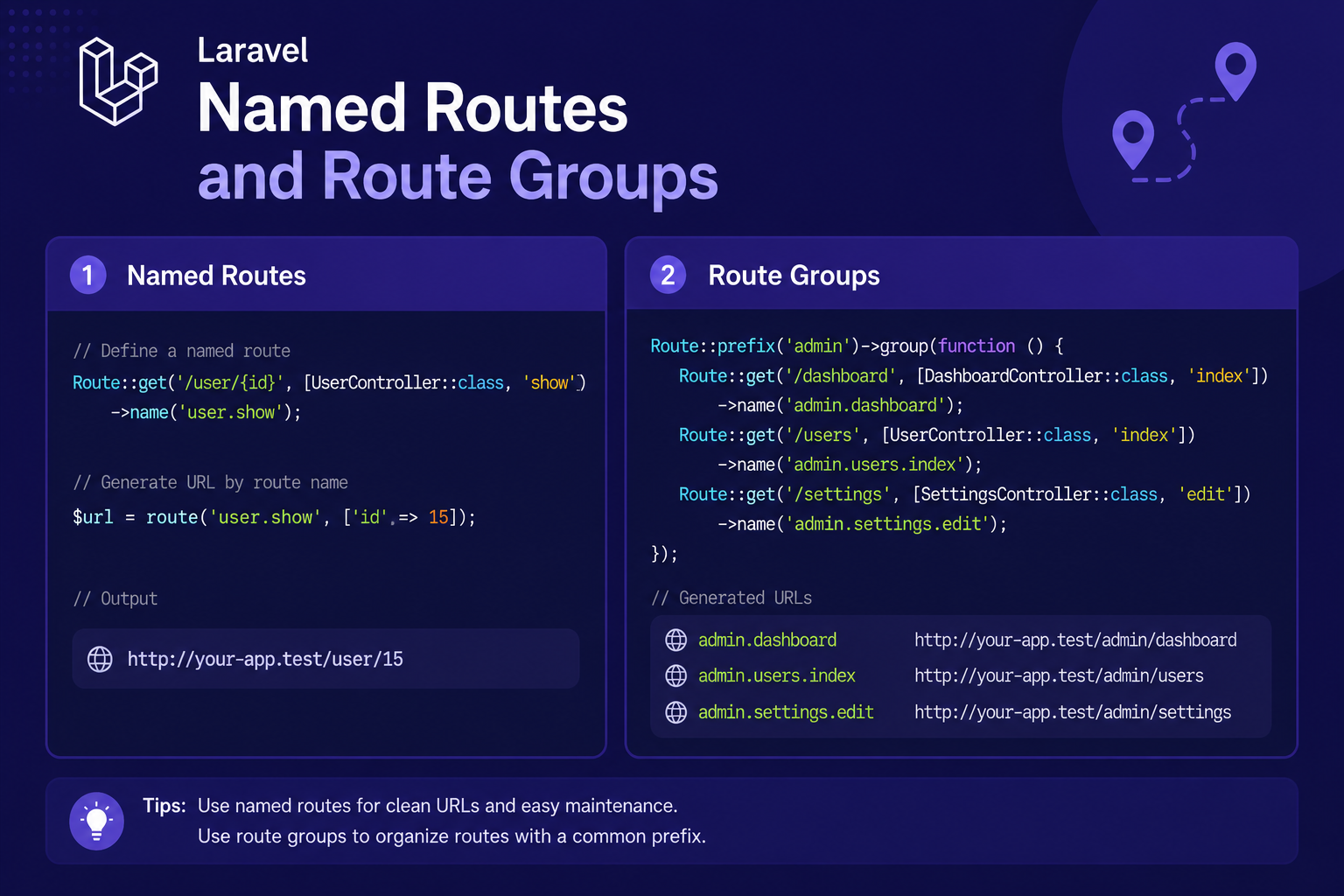This screenshot has height=896, width=1344.
Task: Click the admin.dashboard route name
Action: [767, 640]
